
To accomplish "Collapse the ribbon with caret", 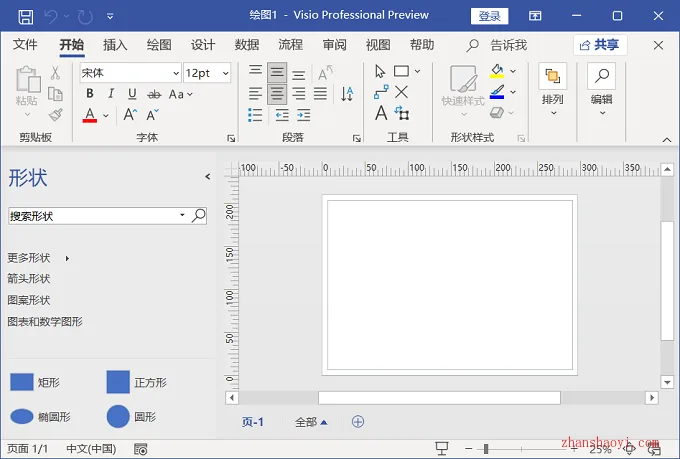I will 667,140.
